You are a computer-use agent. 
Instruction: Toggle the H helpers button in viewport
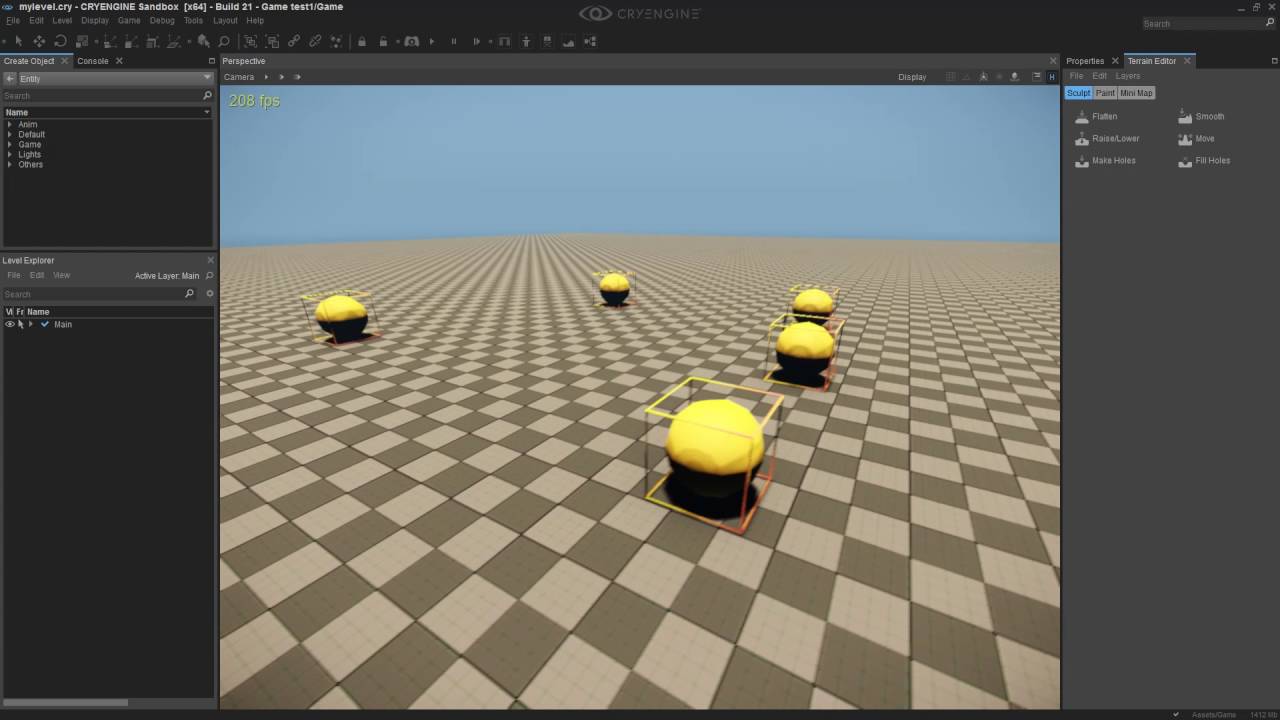1052,77
